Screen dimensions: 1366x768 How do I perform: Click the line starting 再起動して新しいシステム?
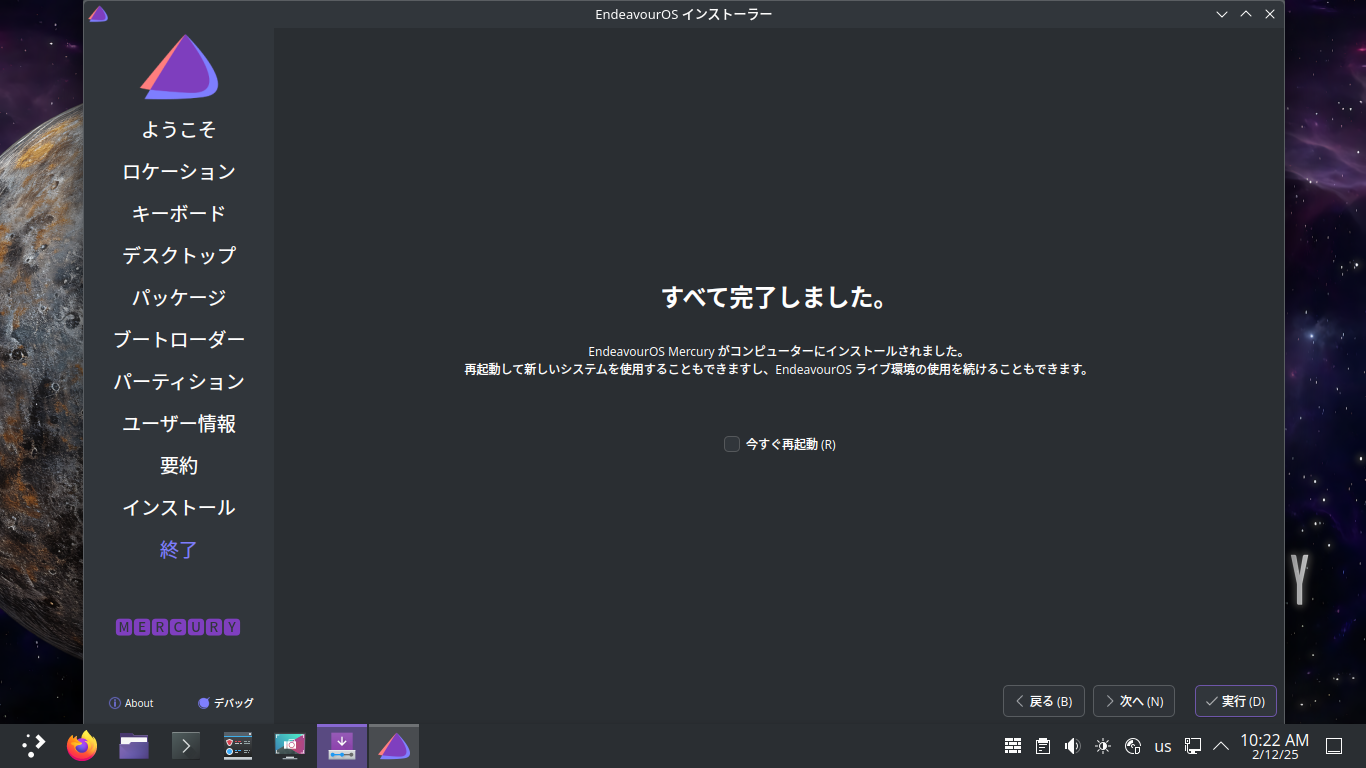point(776,369)
